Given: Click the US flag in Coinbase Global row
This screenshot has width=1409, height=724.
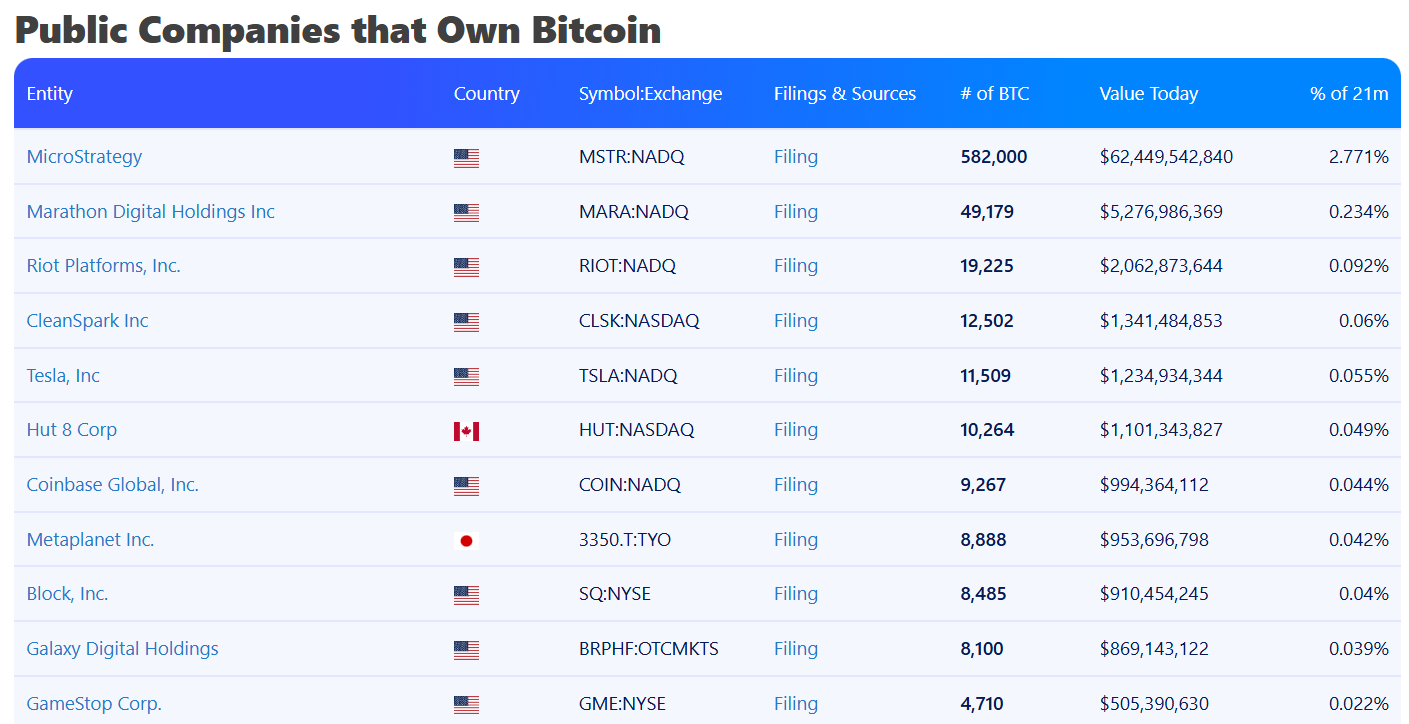Looking at the screenshot, I should pyautogui.click(x=466, y=486).
